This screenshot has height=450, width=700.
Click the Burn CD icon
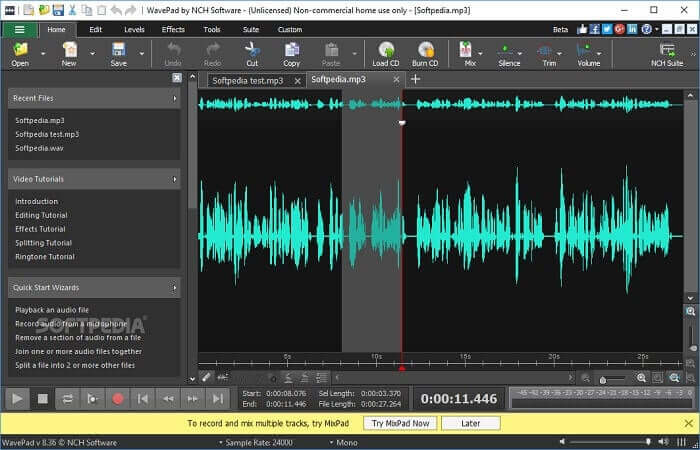point(425,50)
